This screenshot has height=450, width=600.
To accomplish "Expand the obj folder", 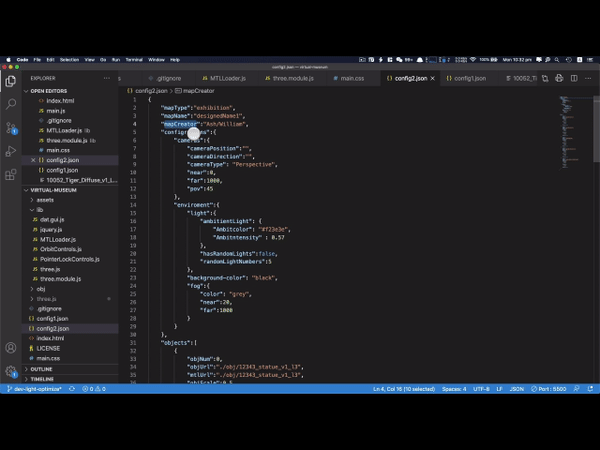I will 42,288.
